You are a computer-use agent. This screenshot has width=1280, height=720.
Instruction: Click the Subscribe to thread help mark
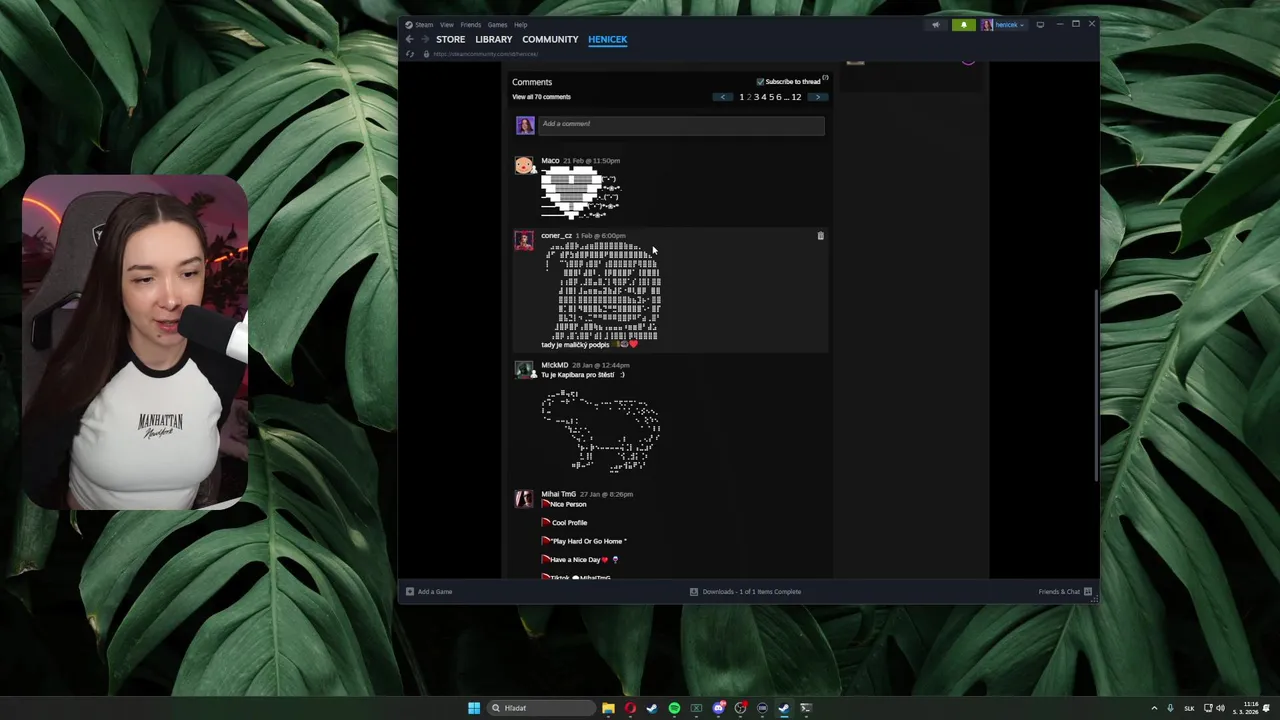point(825,79)
